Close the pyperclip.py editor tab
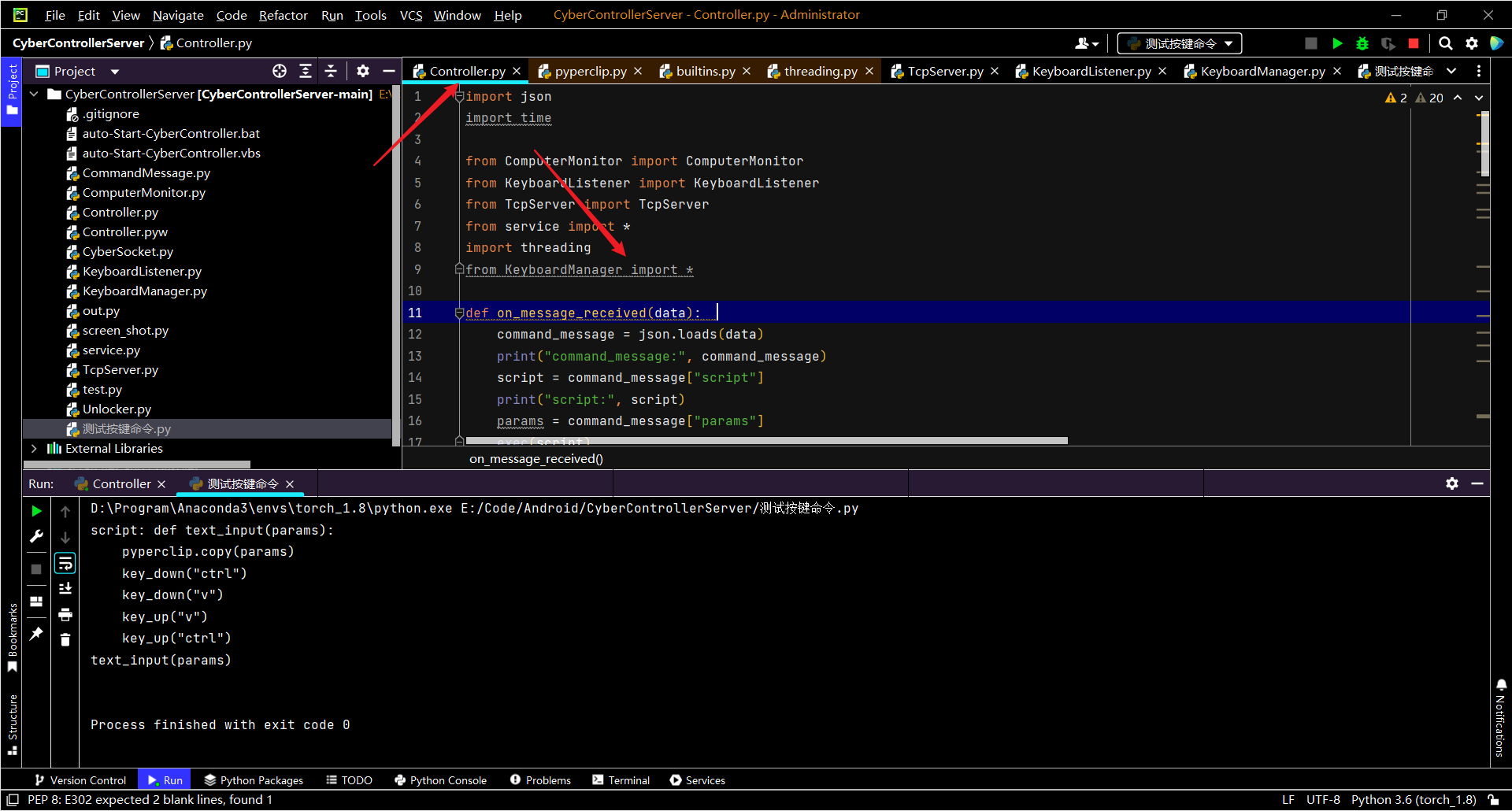 [x=638, y=71]
